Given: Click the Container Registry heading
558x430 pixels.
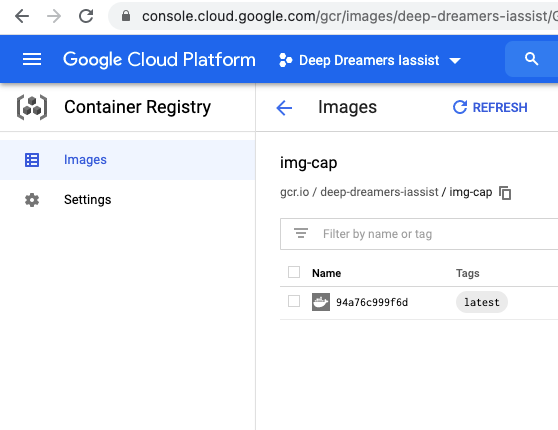Looking at the screenshot, I should click(x=137, y=107).
